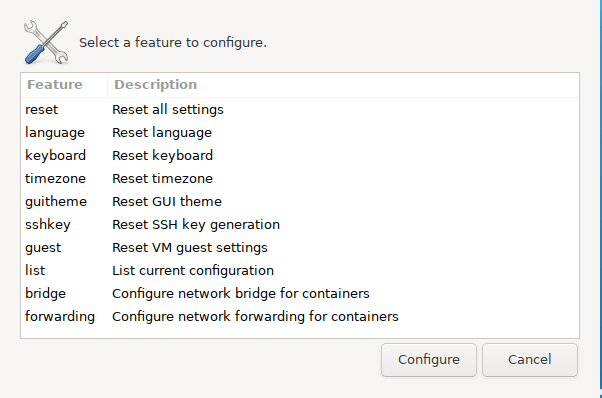This screenshot has height=398, width=602.
Task: Click the wrench and screwdriver icon
Action: (46, 42)
